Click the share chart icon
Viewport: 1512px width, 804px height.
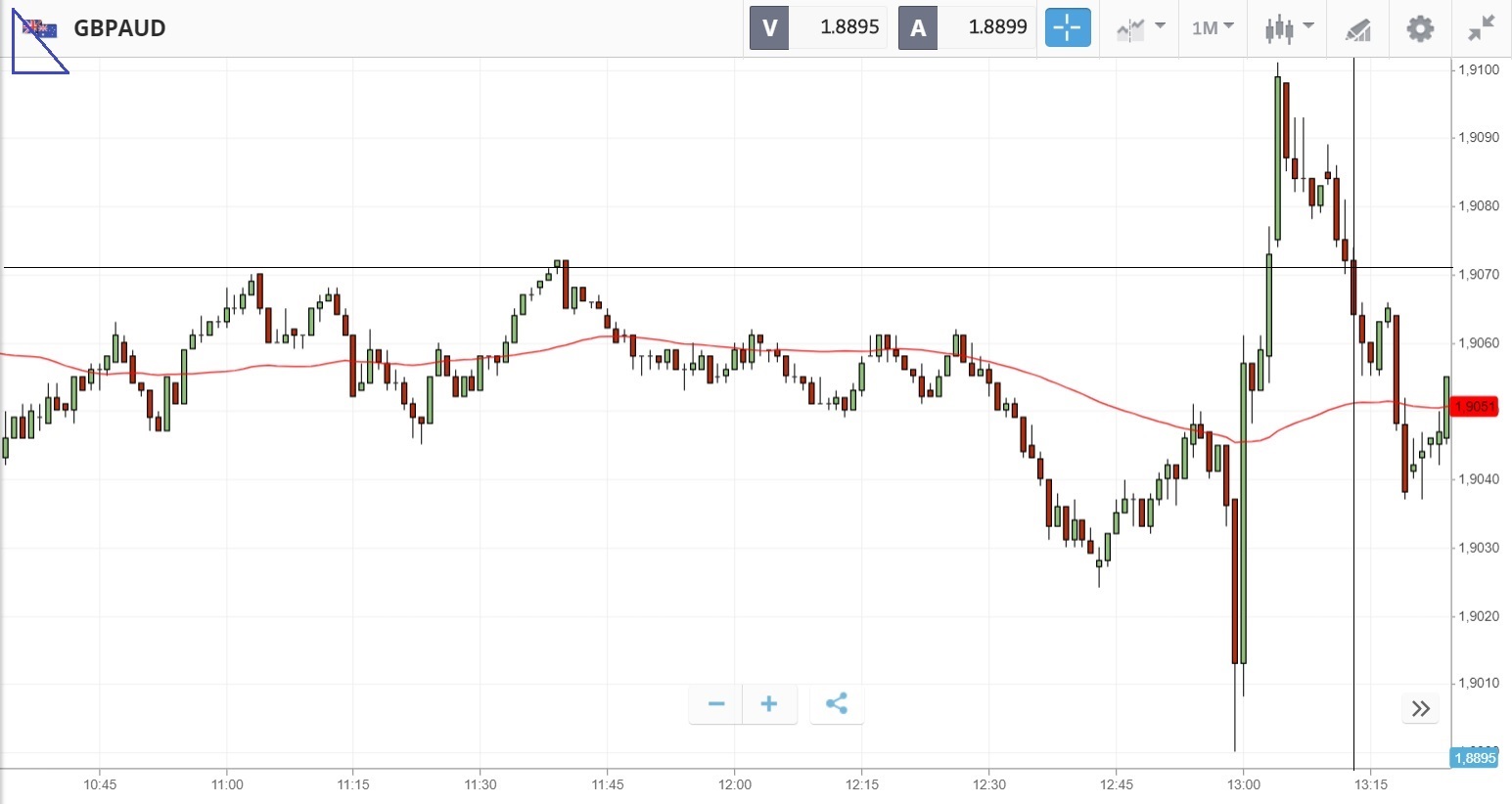[837, 704]
